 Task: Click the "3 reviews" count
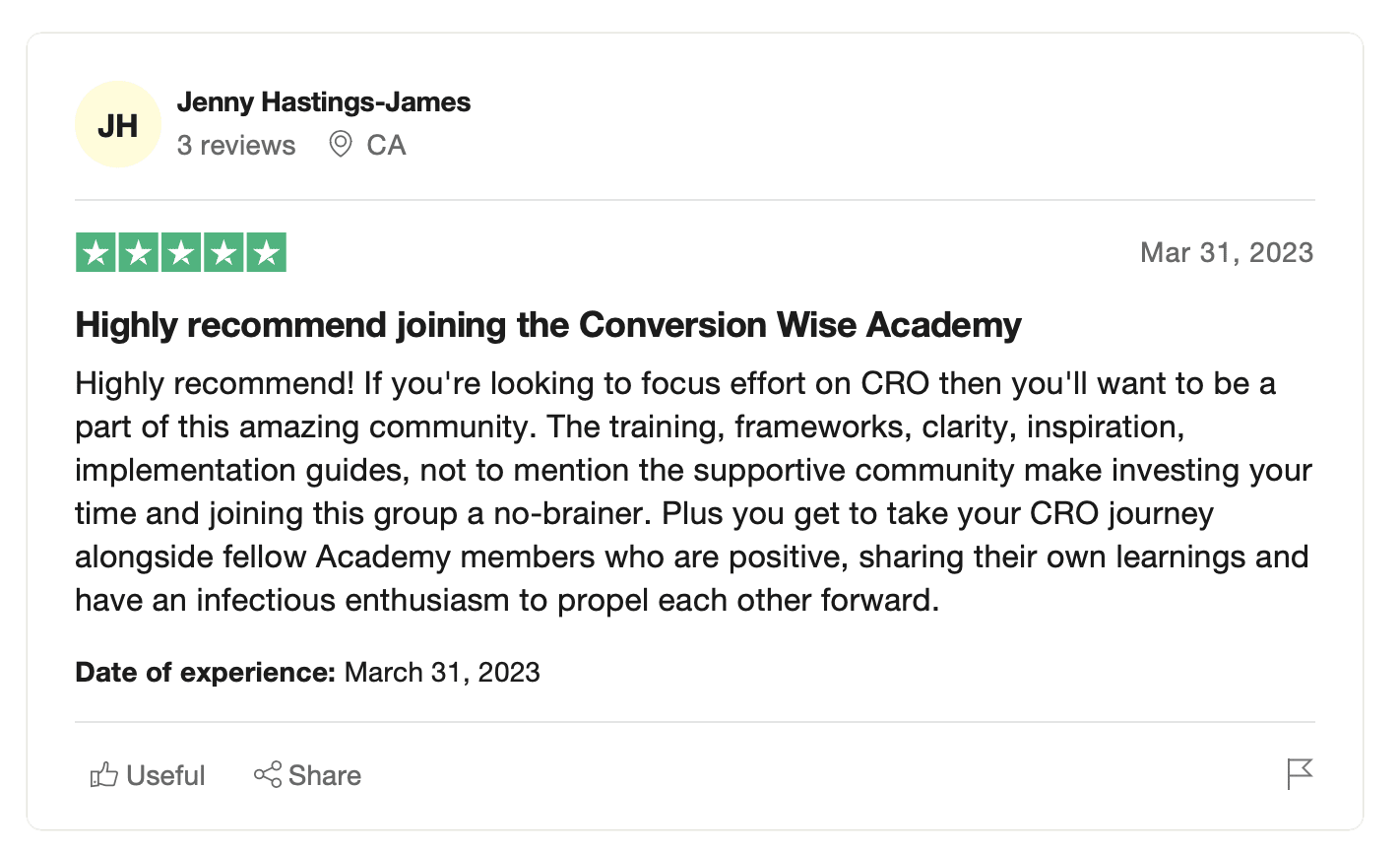pos(236,146)
